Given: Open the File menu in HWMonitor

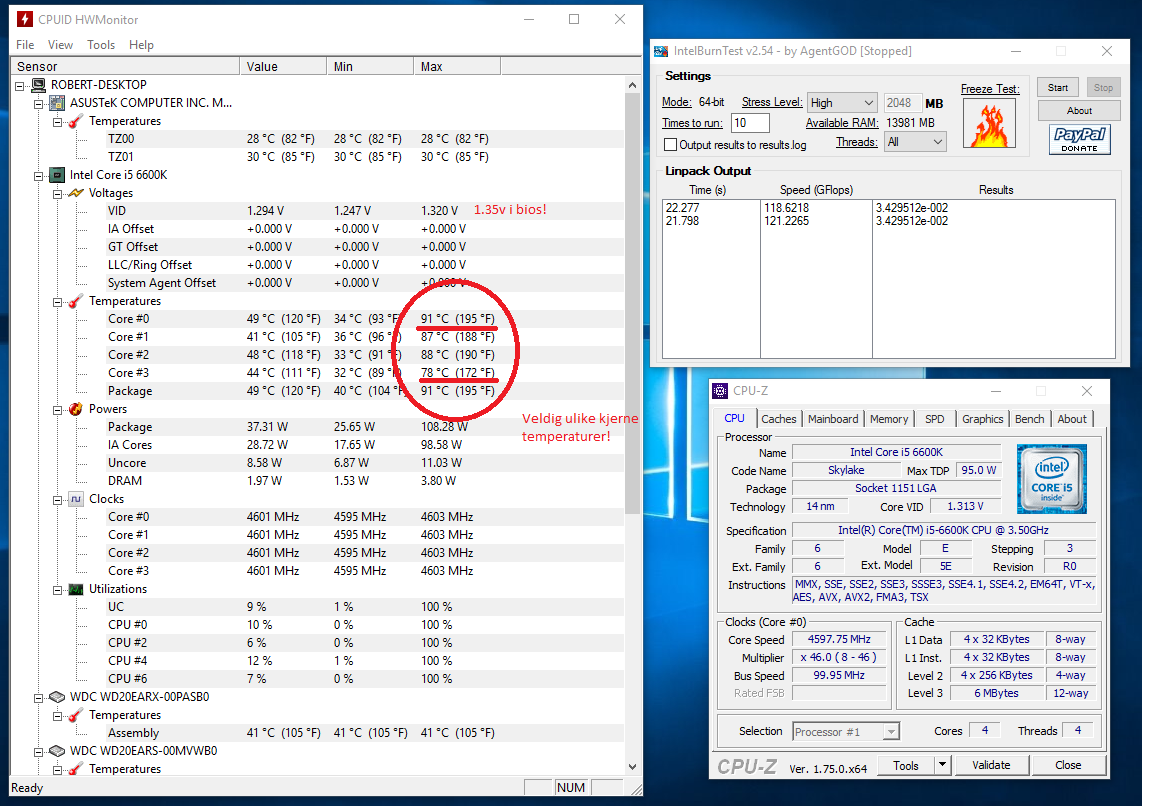Looking at the screenshot, I should 25,45.
